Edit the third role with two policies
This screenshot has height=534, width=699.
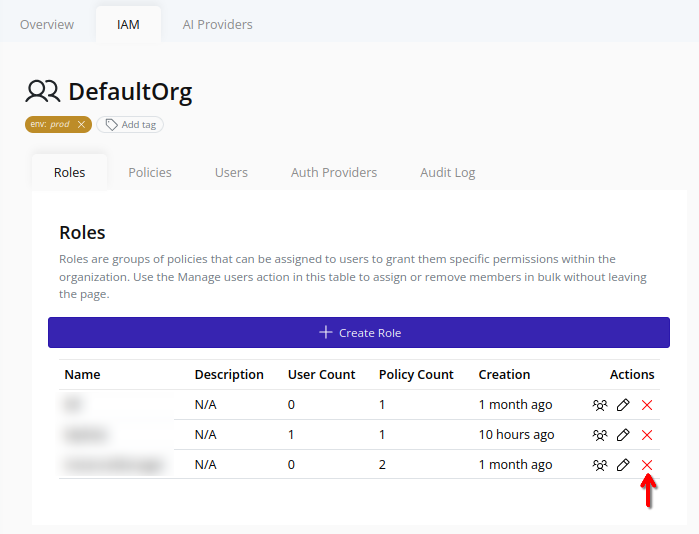click(x=623, y=465)
